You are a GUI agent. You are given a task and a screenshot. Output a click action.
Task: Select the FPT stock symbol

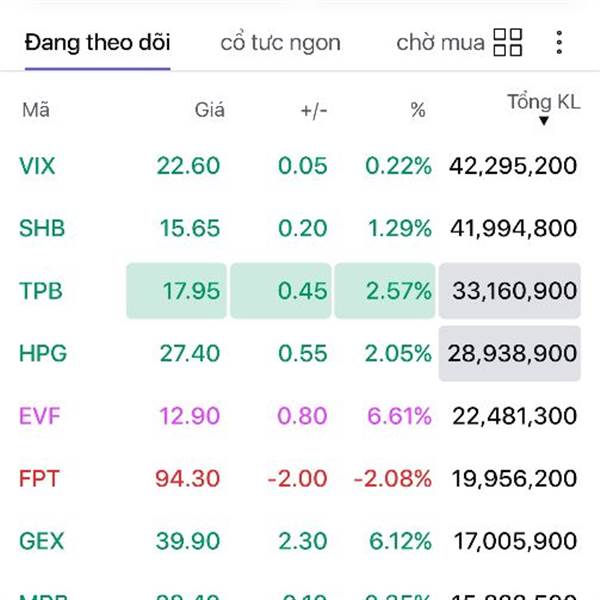tap(39, 478)
